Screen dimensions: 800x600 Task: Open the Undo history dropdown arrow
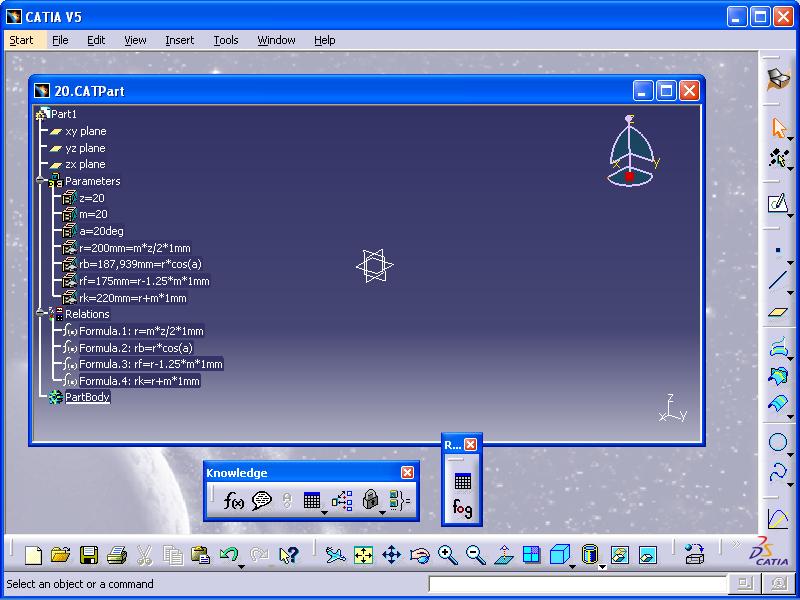[x=242, y=566]
